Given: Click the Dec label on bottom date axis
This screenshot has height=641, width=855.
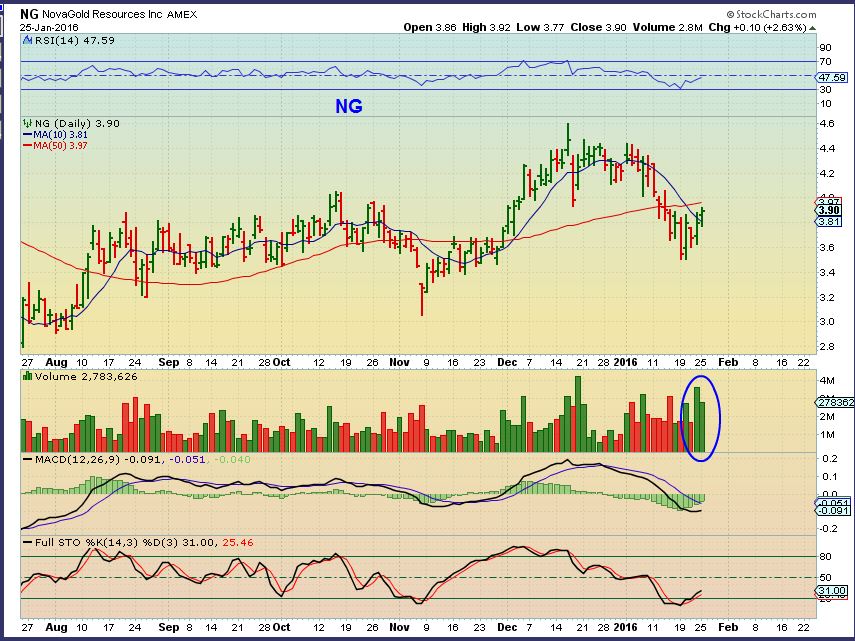Looking at the screenshot, I should tap(507, 627).
